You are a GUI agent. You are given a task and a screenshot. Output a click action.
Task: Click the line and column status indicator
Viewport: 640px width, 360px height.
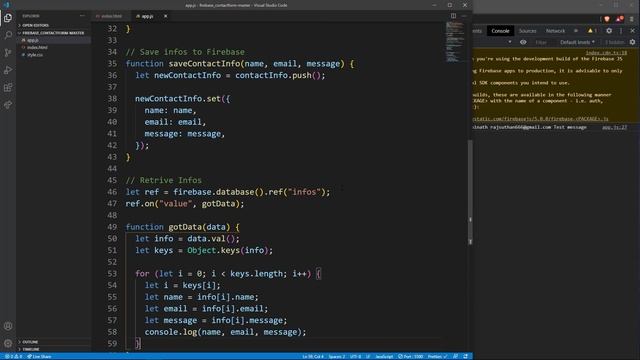click(x=313, y=356)
